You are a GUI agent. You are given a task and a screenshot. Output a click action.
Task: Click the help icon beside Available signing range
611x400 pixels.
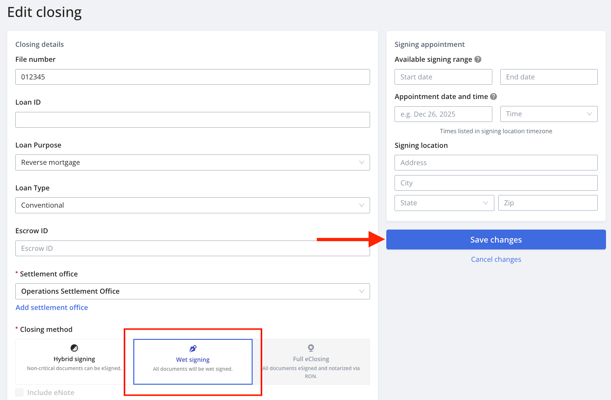point(478,60)
